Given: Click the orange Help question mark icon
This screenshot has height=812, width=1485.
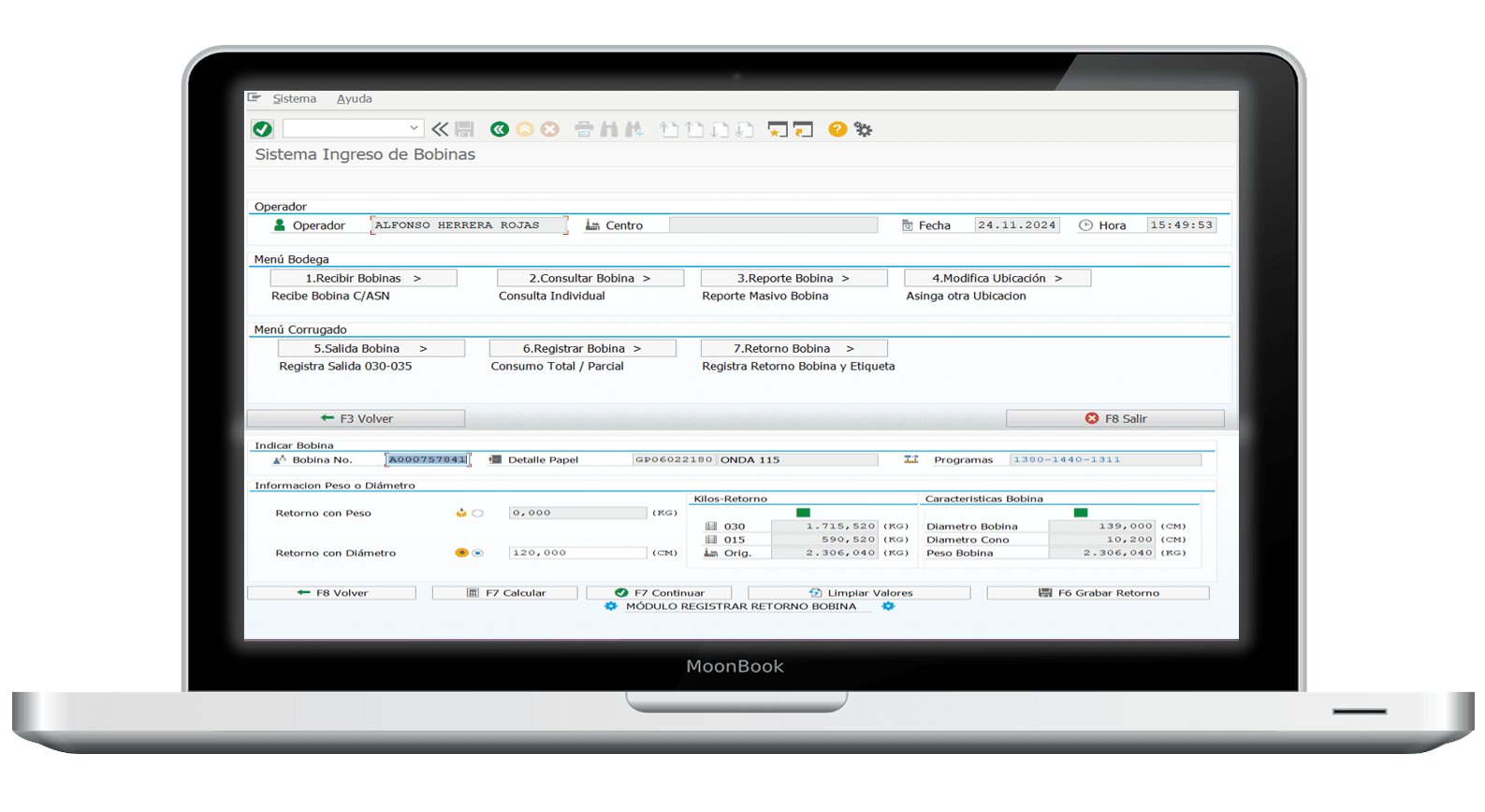Looking at the screenshot, I should (x=837, y=129).
